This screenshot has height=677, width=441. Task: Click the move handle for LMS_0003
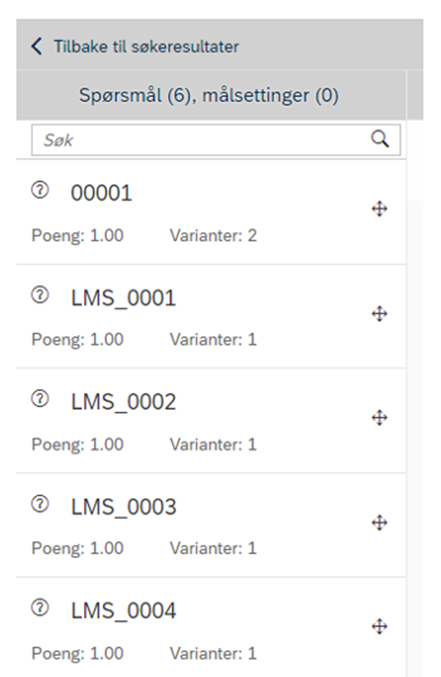(379, 522)
